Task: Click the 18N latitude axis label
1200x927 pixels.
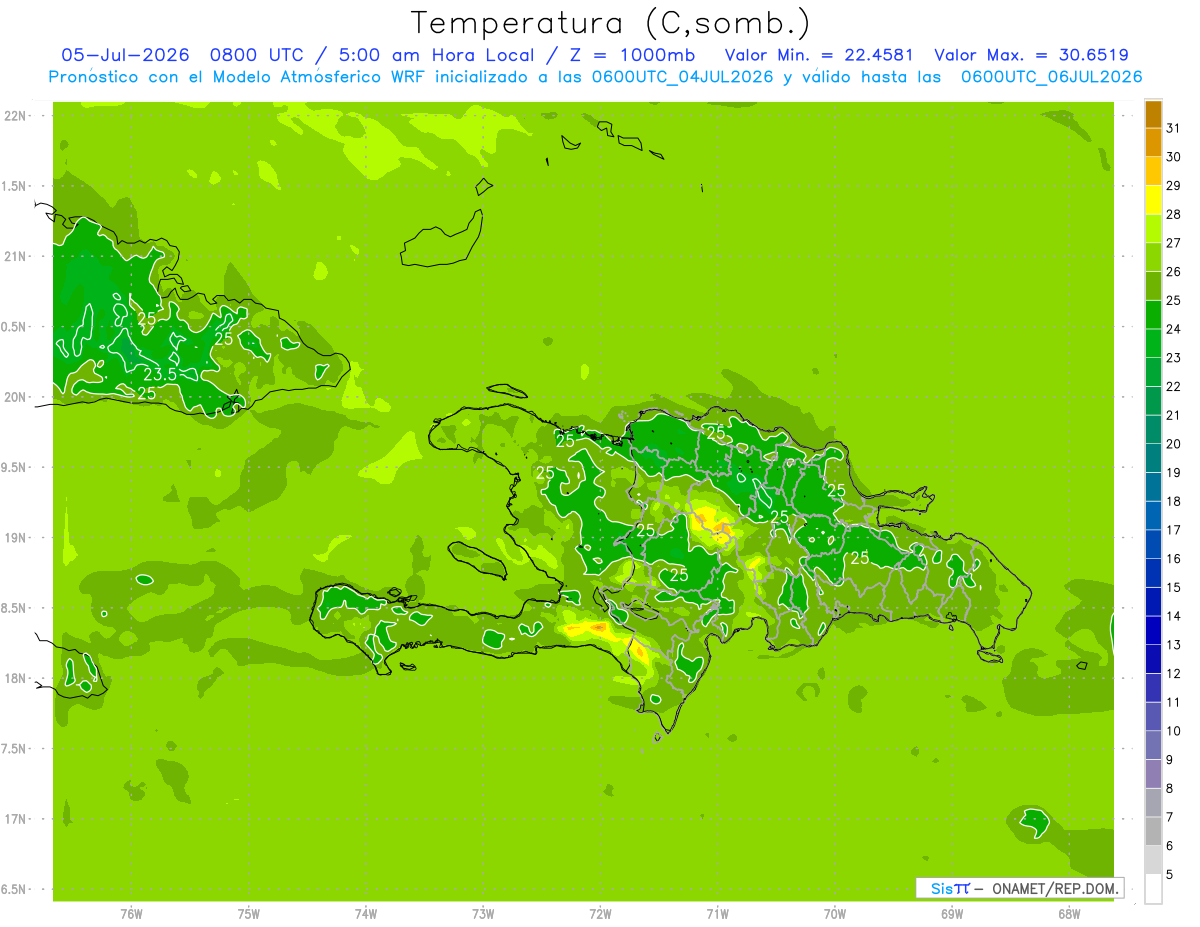Action: (16, 678)
